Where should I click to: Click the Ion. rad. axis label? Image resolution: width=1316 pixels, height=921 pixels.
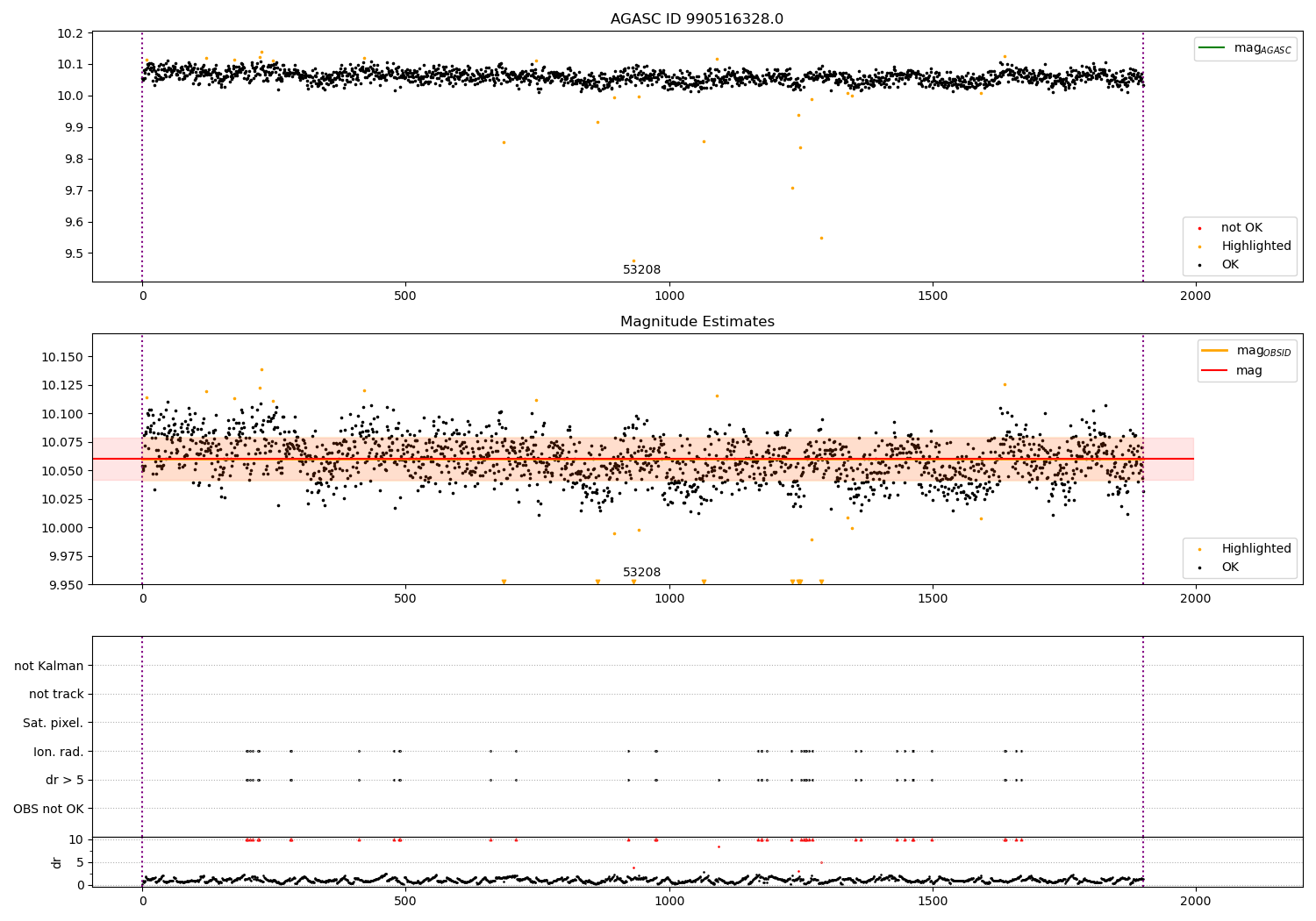[x=59, y=752]
